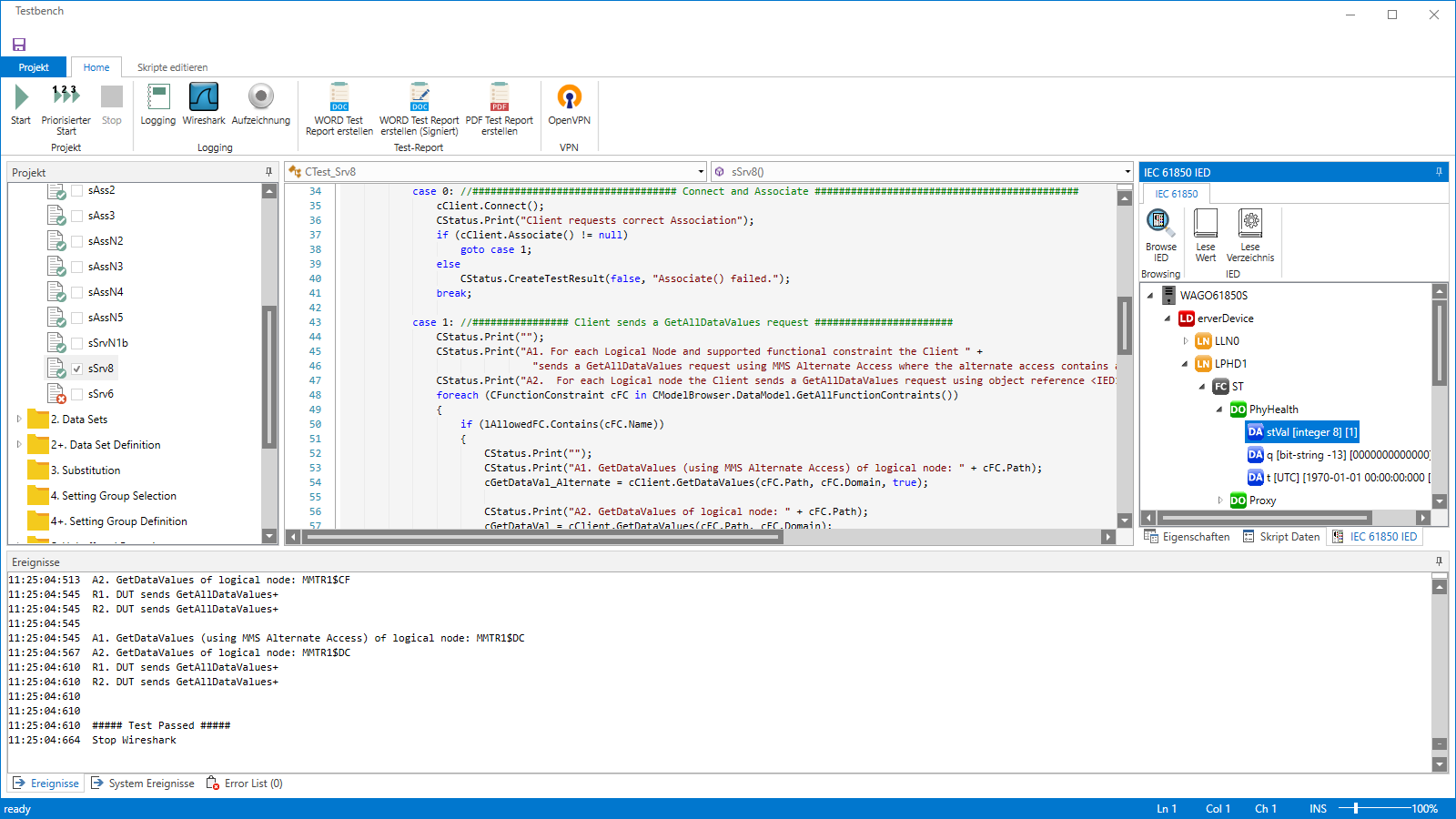Screen dimensions: 1456x819
Task: Open the Error List (0) tab
Action: pos(245,784)
